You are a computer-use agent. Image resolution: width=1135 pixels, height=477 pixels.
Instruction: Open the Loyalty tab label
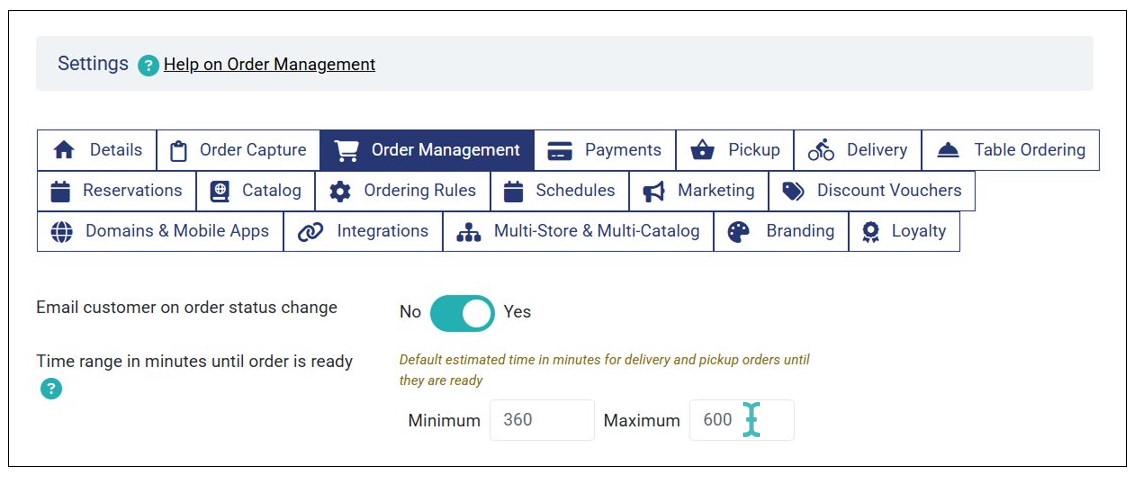pos(919,231)
